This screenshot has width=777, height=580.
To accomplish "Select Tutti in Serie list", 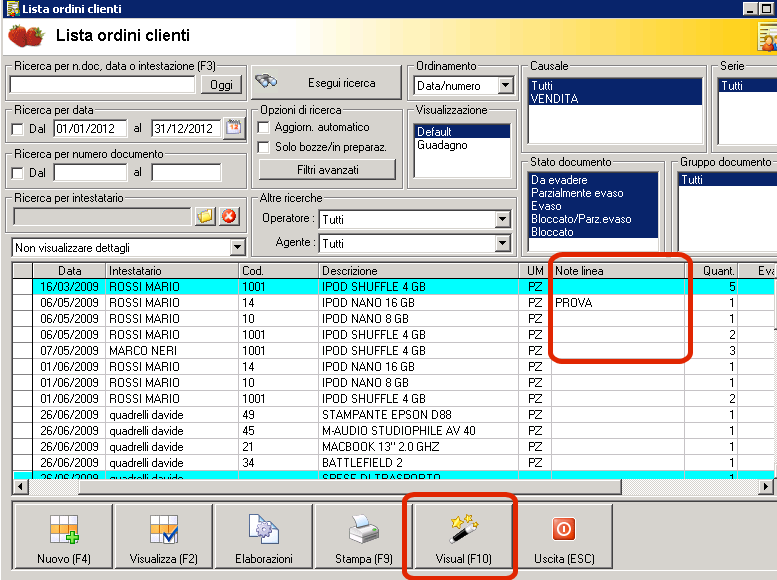I will 748,86.
